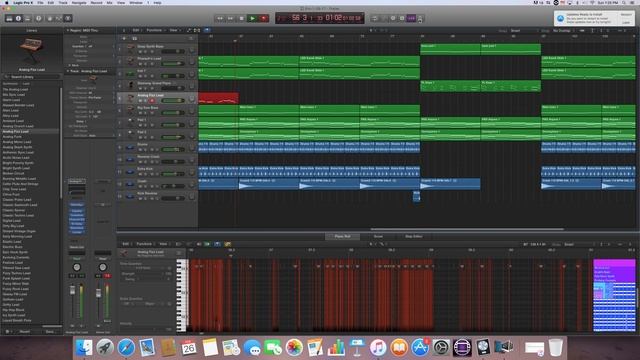Open the Inspector via toolbar icon
The height and width of the screenshot is (360, 640).
[18, 18]
